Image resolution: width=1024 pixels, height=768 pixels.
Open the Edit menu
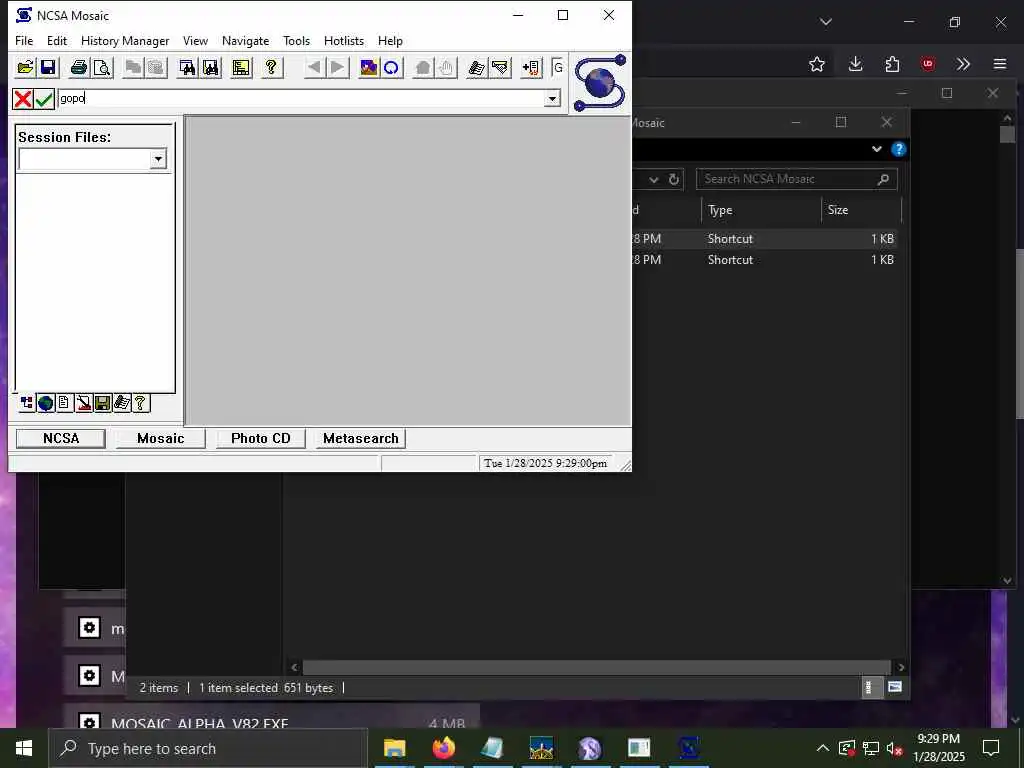[x=57, y=40]
